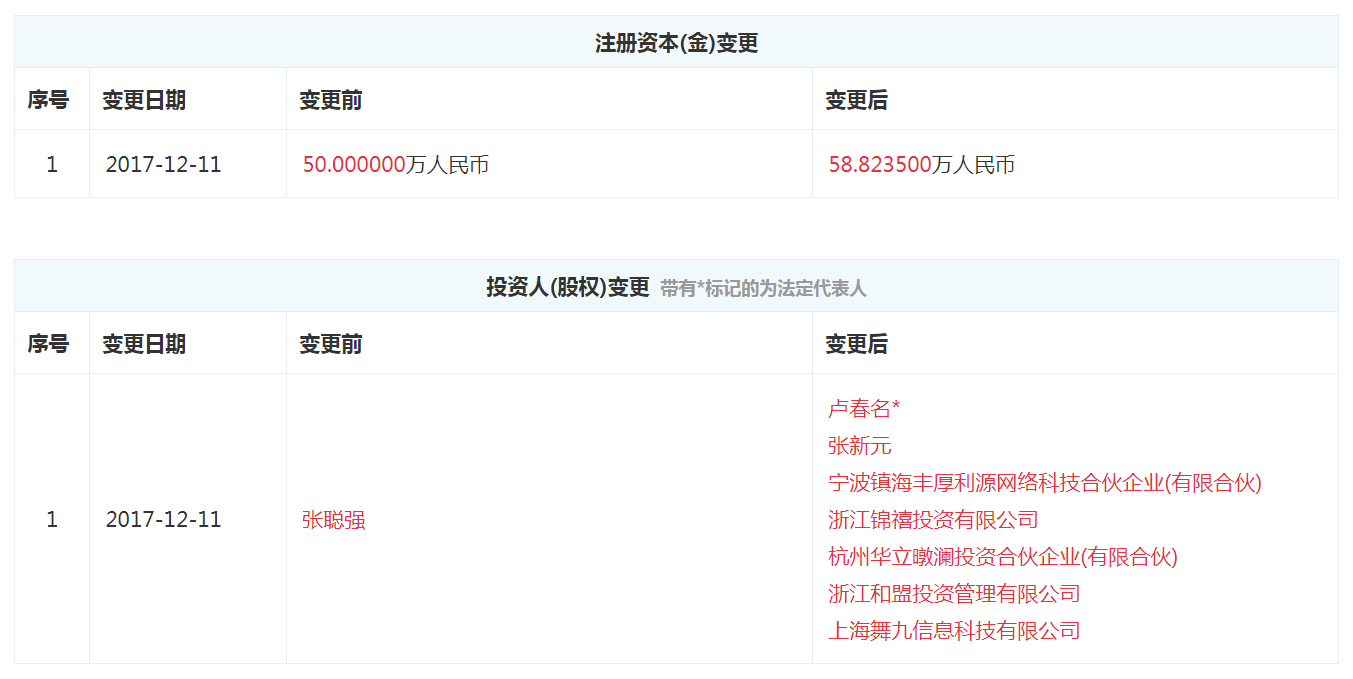
Task: Click 变更日期 header in registered capital table
Action: pos(144,100)
